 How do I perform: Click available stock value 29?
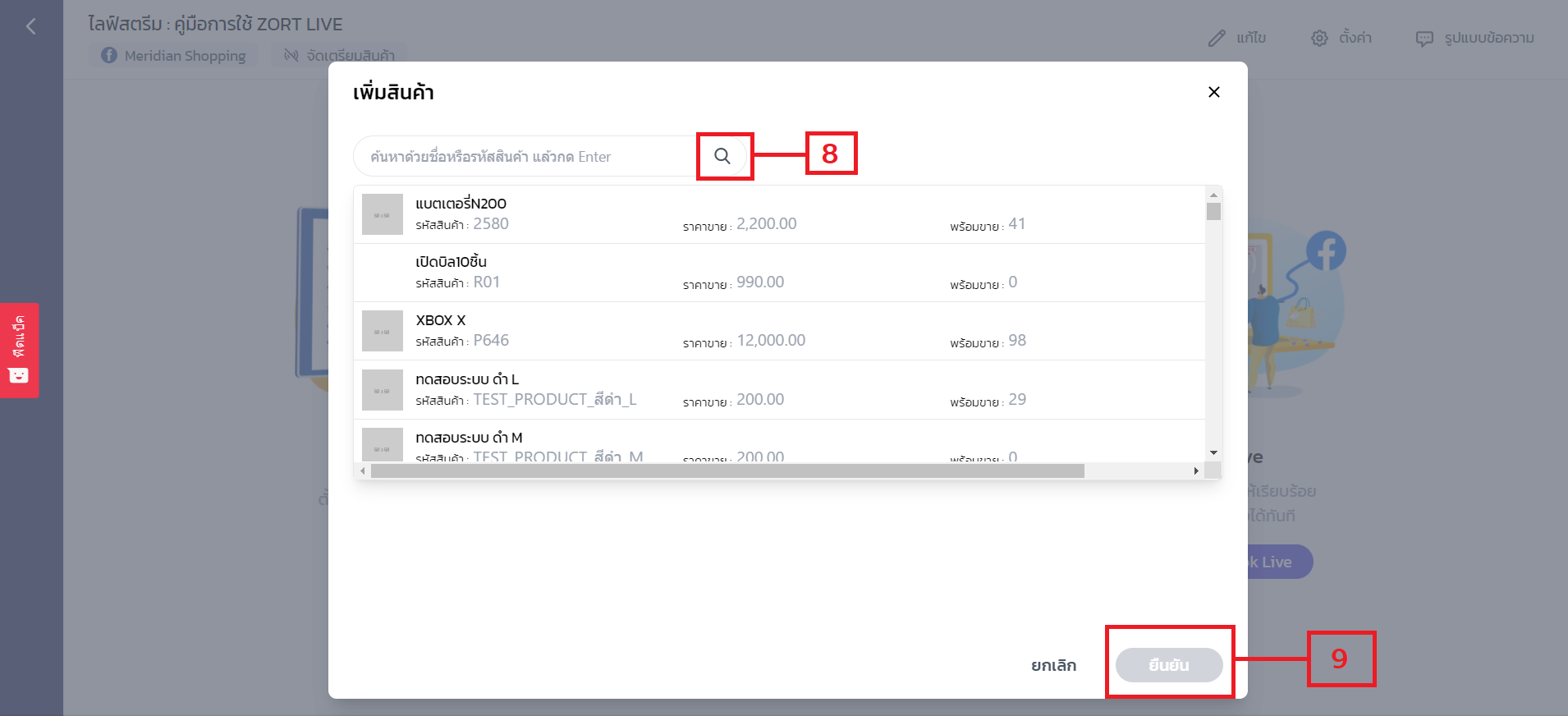pos(1017,399)
